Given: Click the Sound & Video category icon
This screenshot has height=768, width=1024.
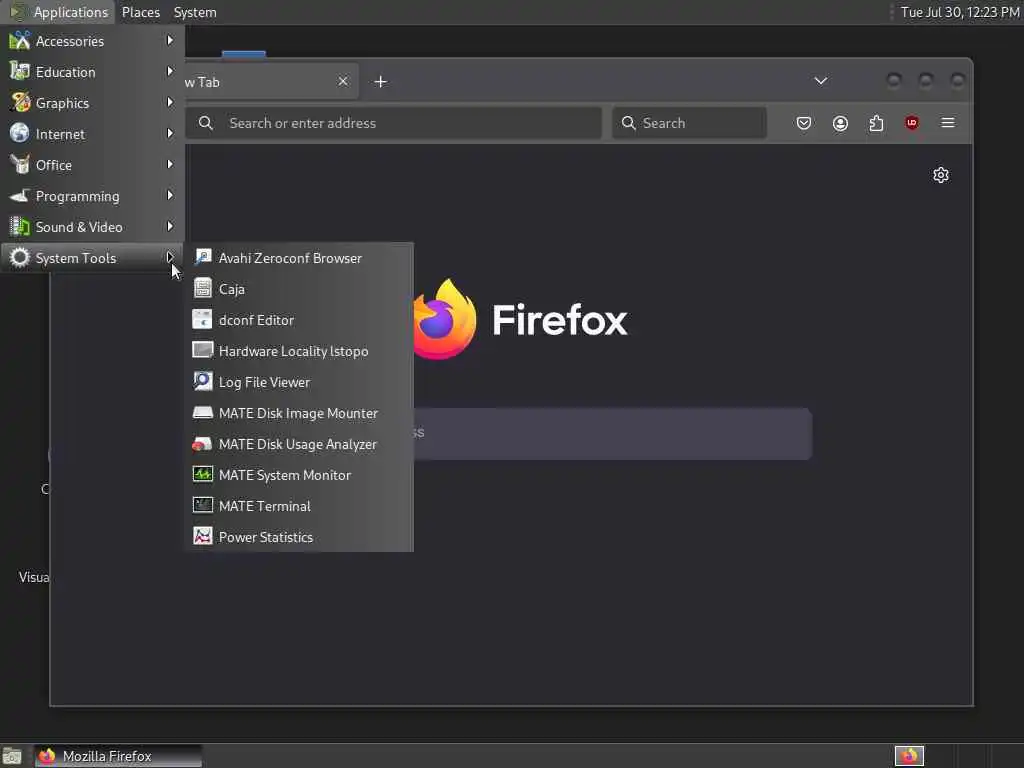Looking at the screenshot, I should point(20,227).
